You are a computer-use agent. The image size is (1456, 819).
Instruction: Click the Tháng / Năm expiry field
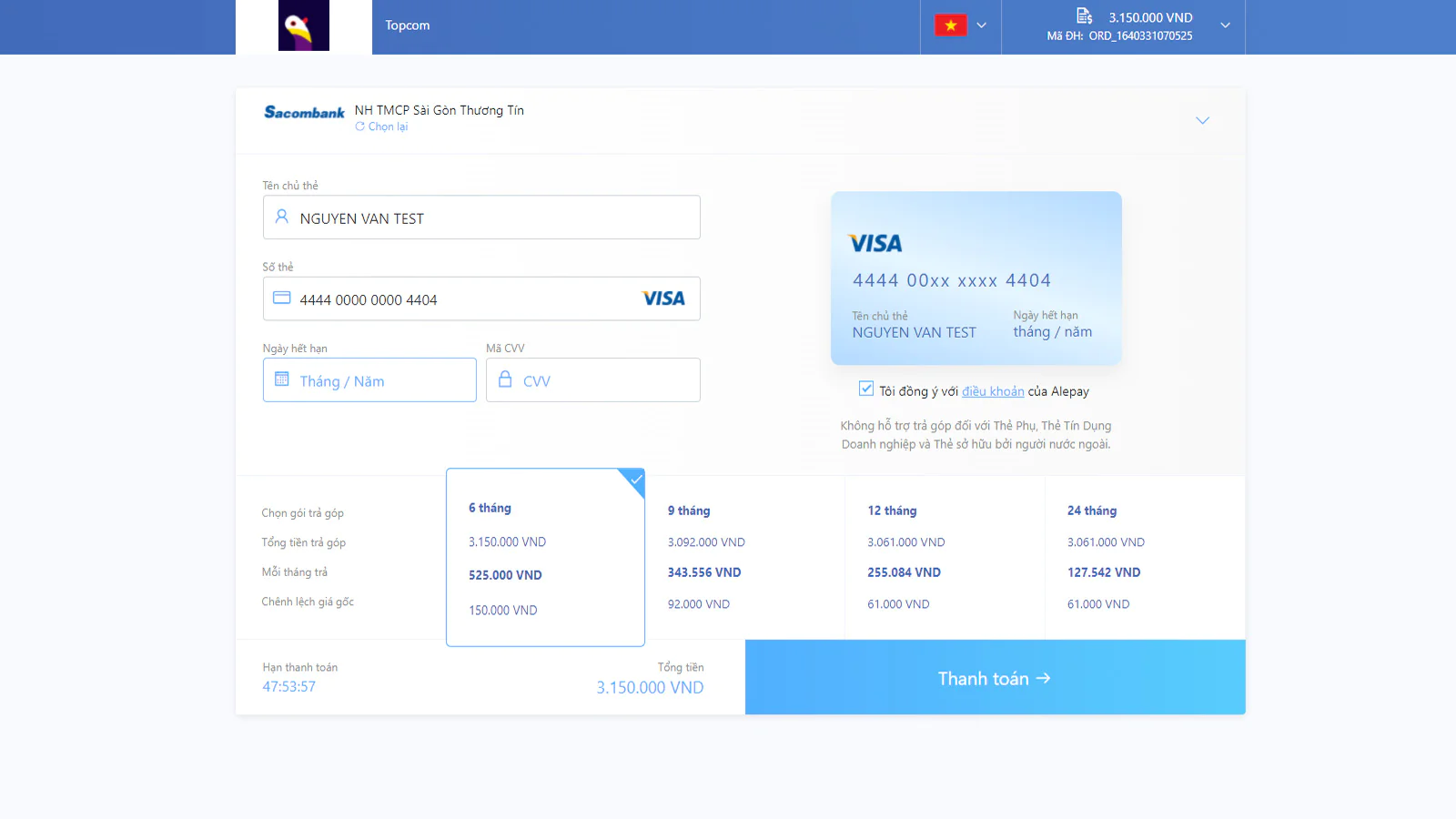pos(369,379)
